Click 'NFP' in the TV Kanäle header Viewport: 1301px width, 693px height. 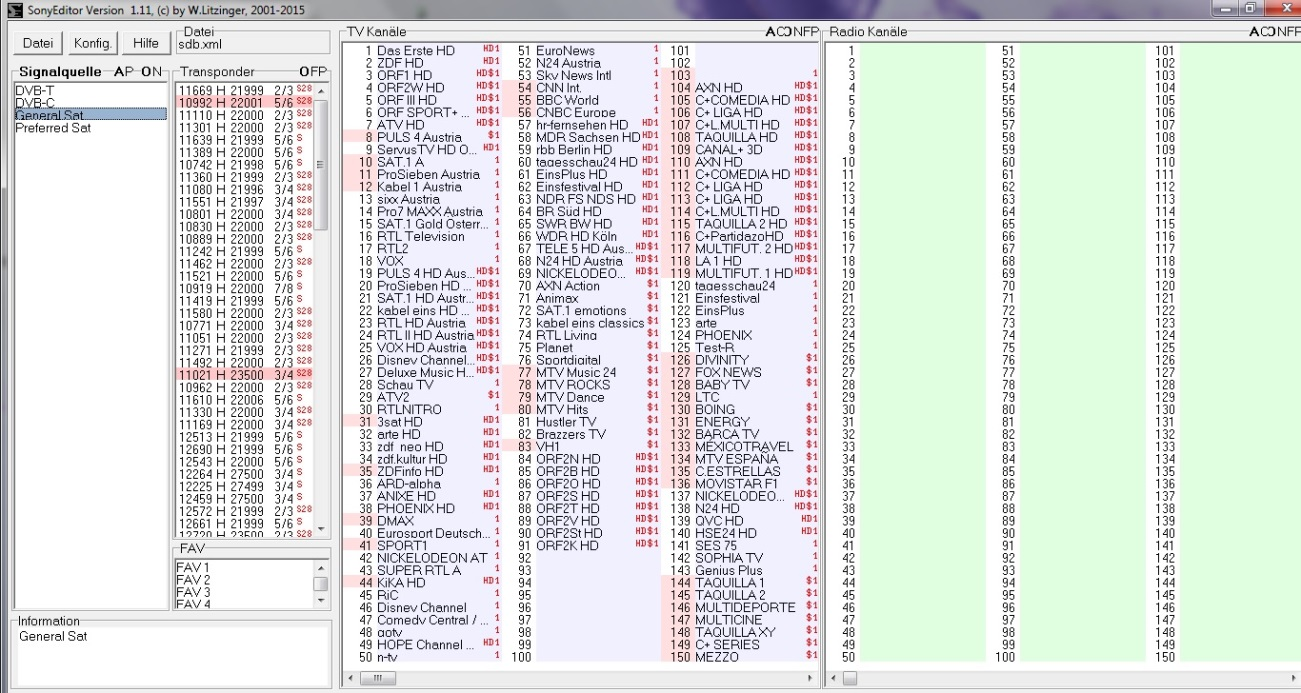804,32
